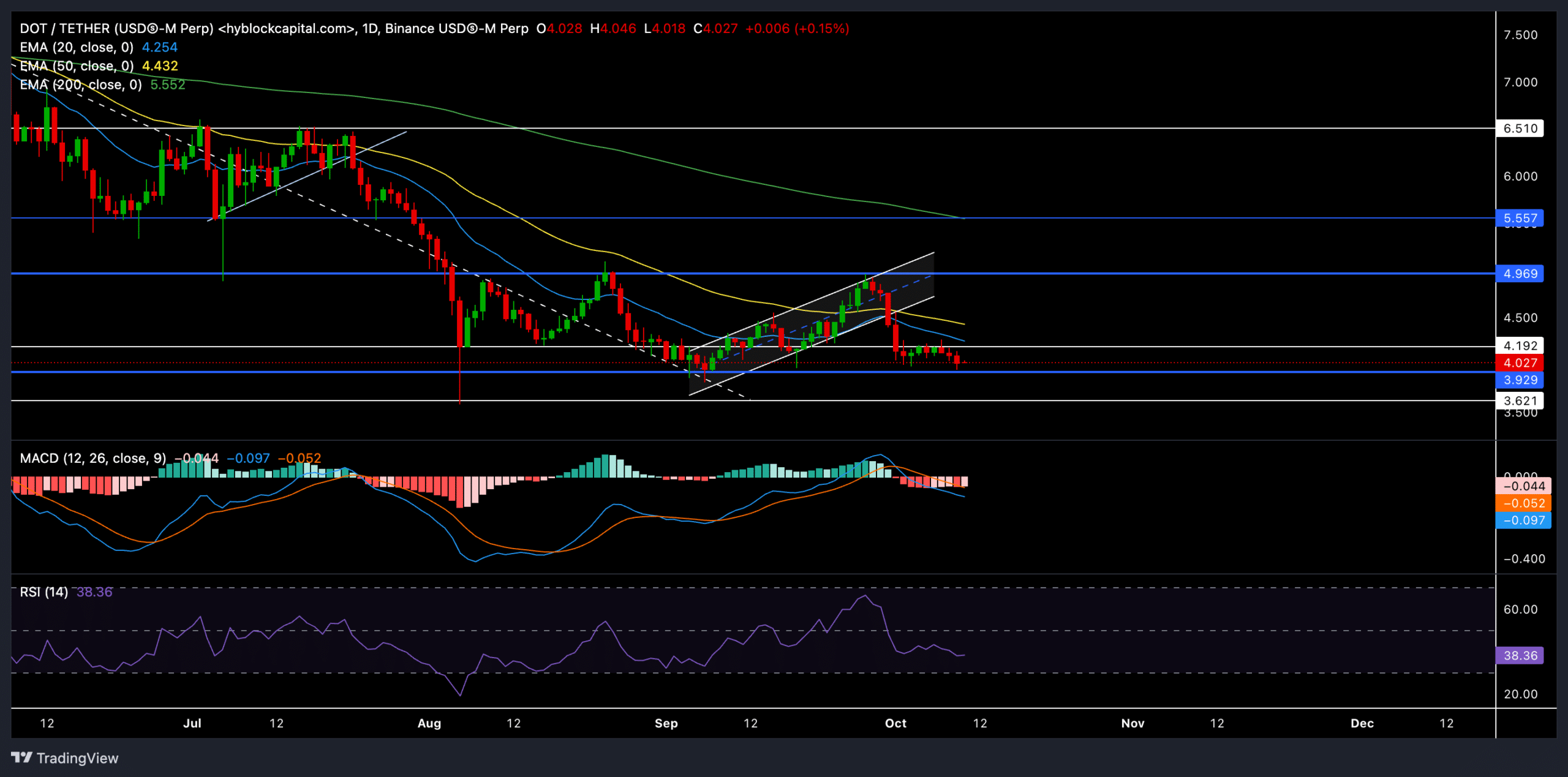Click the 4.500 price axis tick

1520,318
